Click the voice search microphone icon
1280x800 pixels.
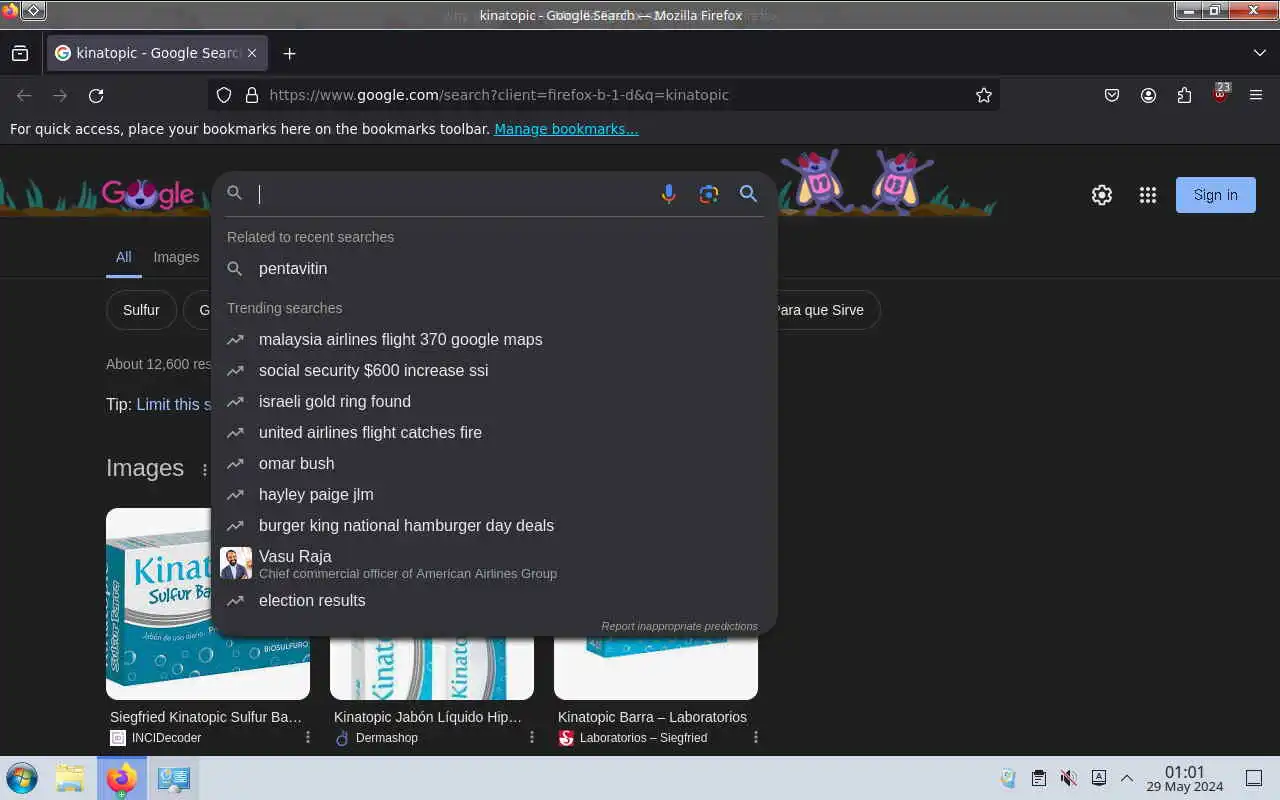(669, 194)
